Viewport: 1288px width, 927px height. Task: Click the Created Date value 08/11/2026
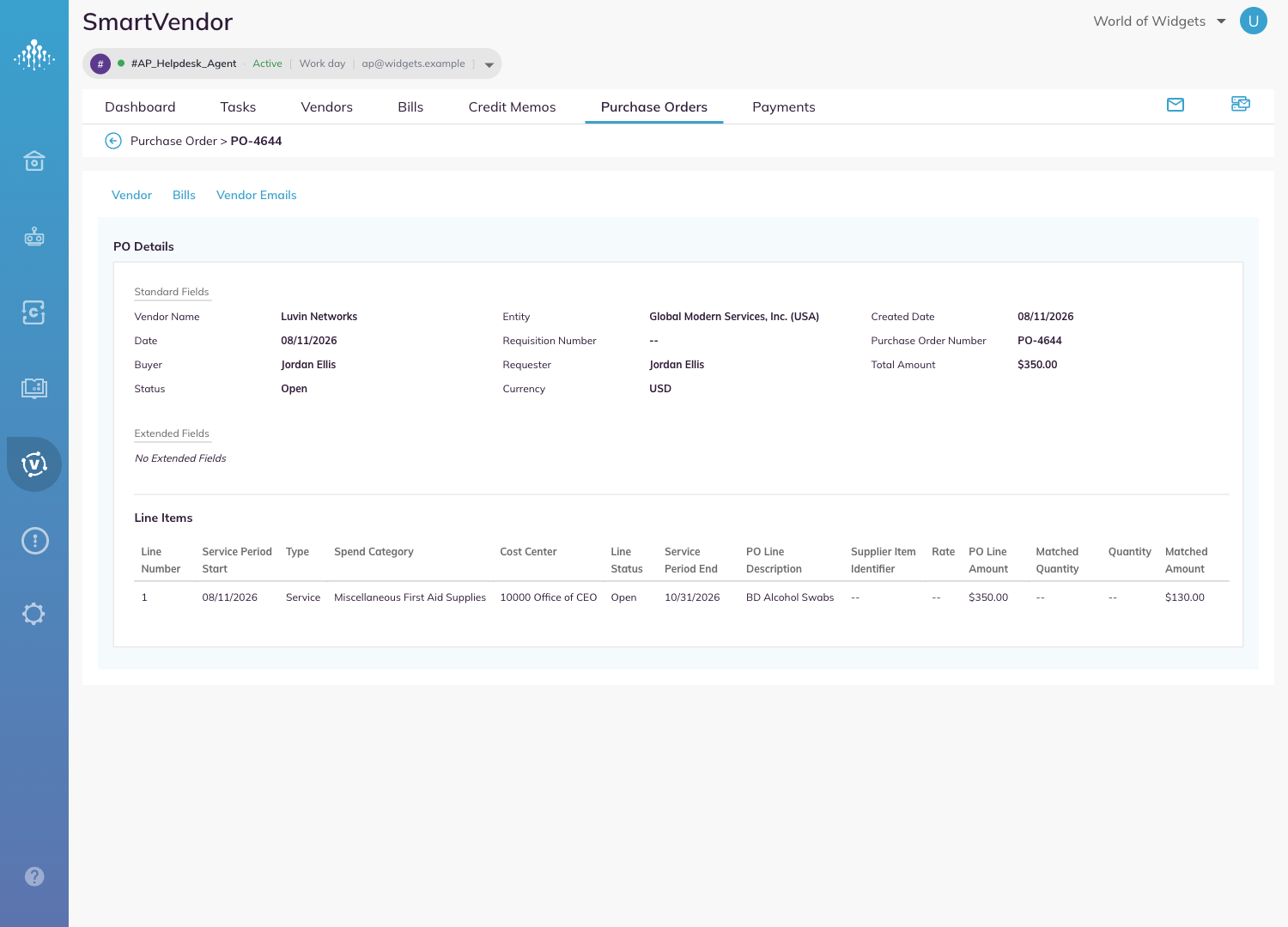coord(1045,317)
